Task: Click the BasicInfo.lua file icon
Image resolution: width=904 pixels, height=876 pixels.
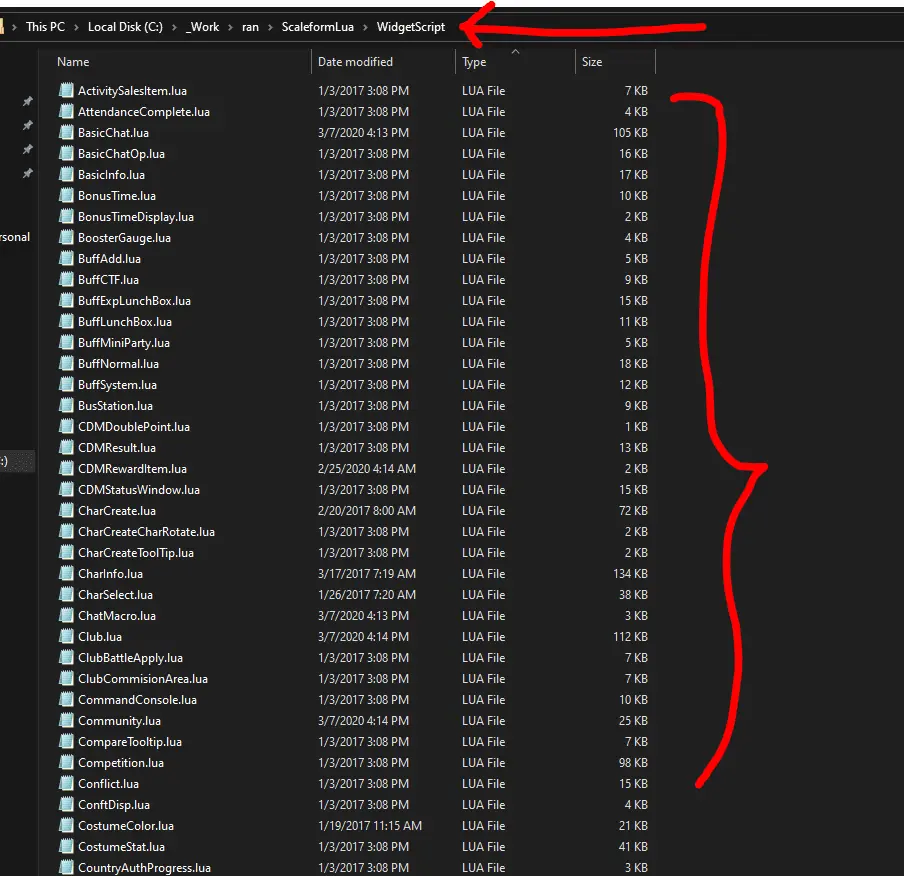Action: pyautogui.click(x=67, y=175)
